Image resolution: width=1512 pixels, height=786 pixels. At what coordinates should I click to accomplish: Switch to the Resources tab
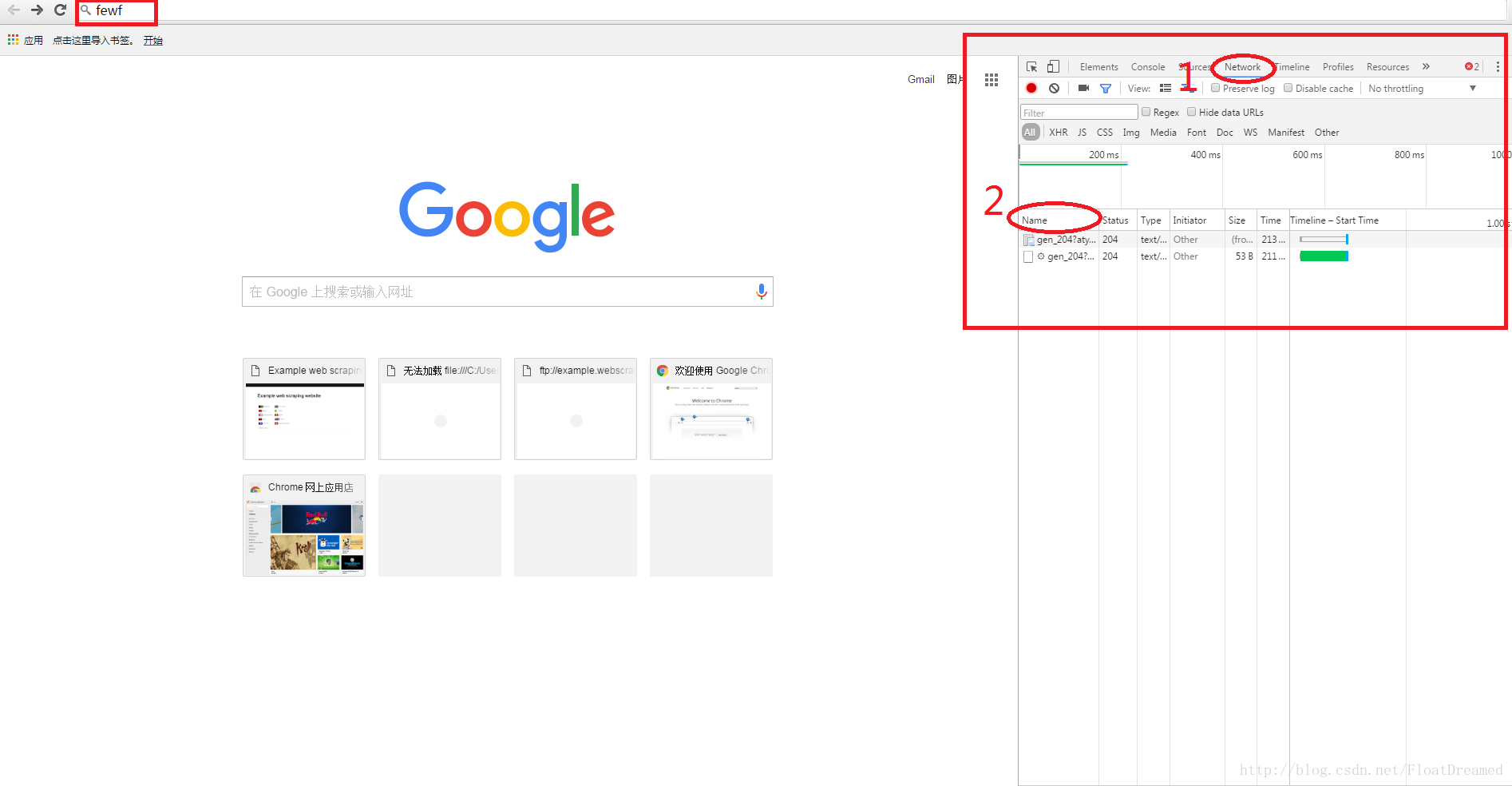click(x=1387, y=67)
